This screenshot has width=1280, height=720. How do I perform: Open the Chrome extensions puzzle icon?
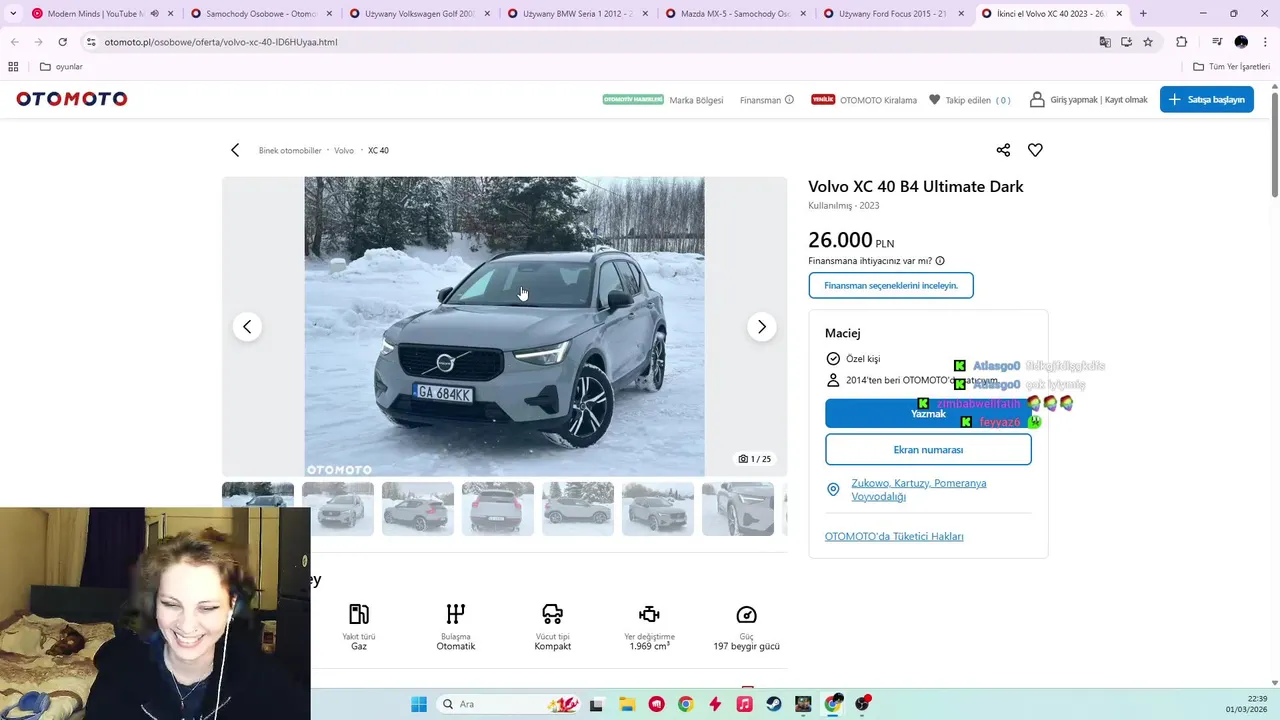pyautogui.click(x=1181, y=42)
